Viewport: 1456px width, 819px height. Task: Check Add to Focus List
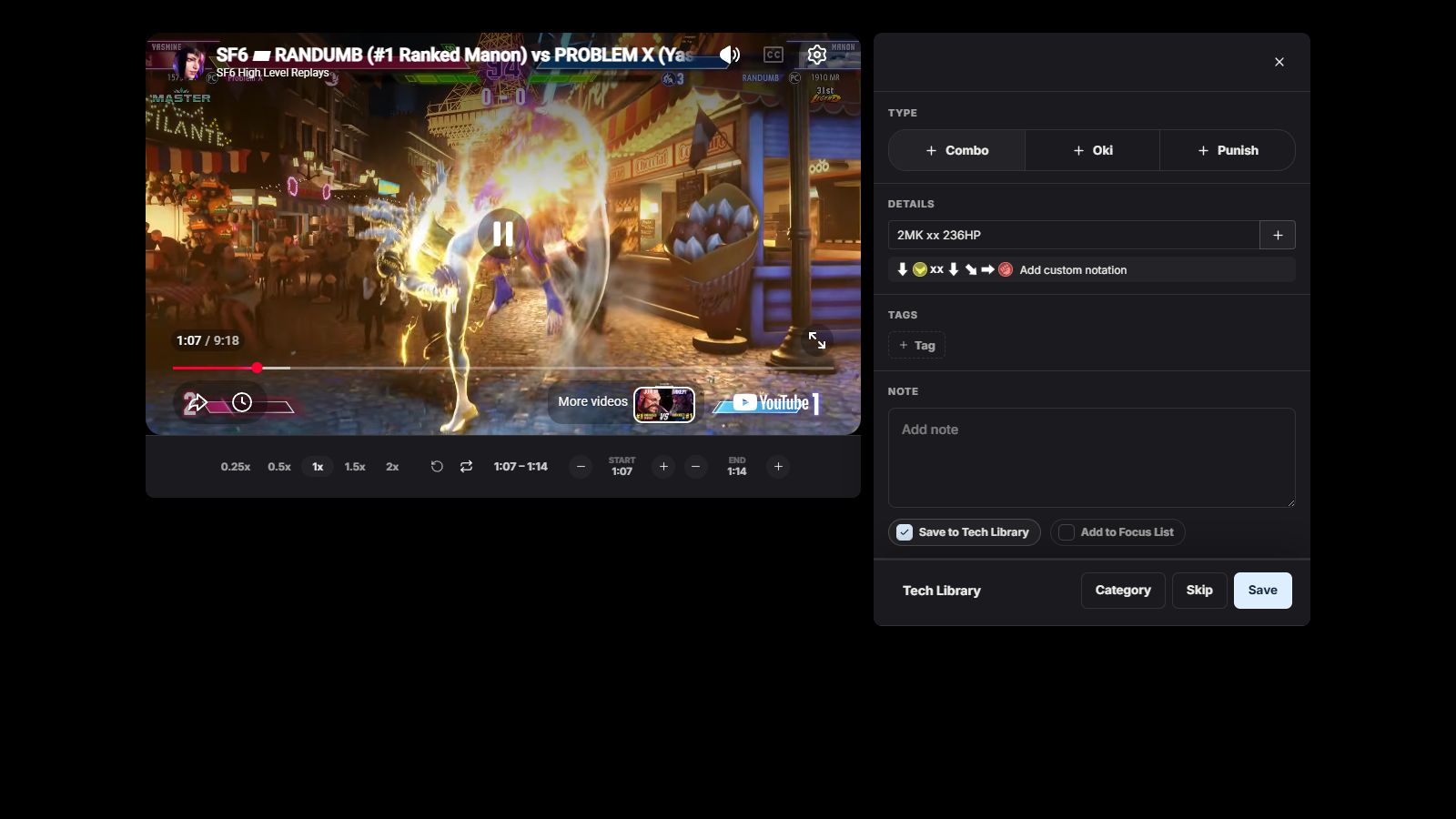(1067, 532)
